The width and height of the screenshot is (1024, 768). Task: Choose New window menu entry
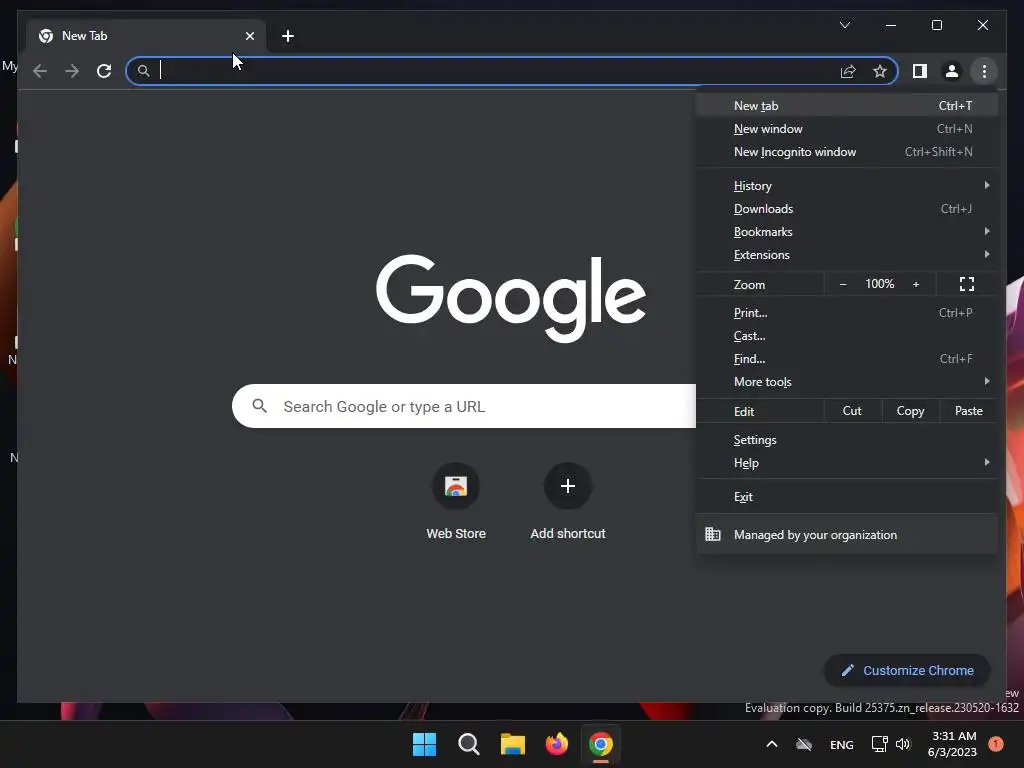846,129
